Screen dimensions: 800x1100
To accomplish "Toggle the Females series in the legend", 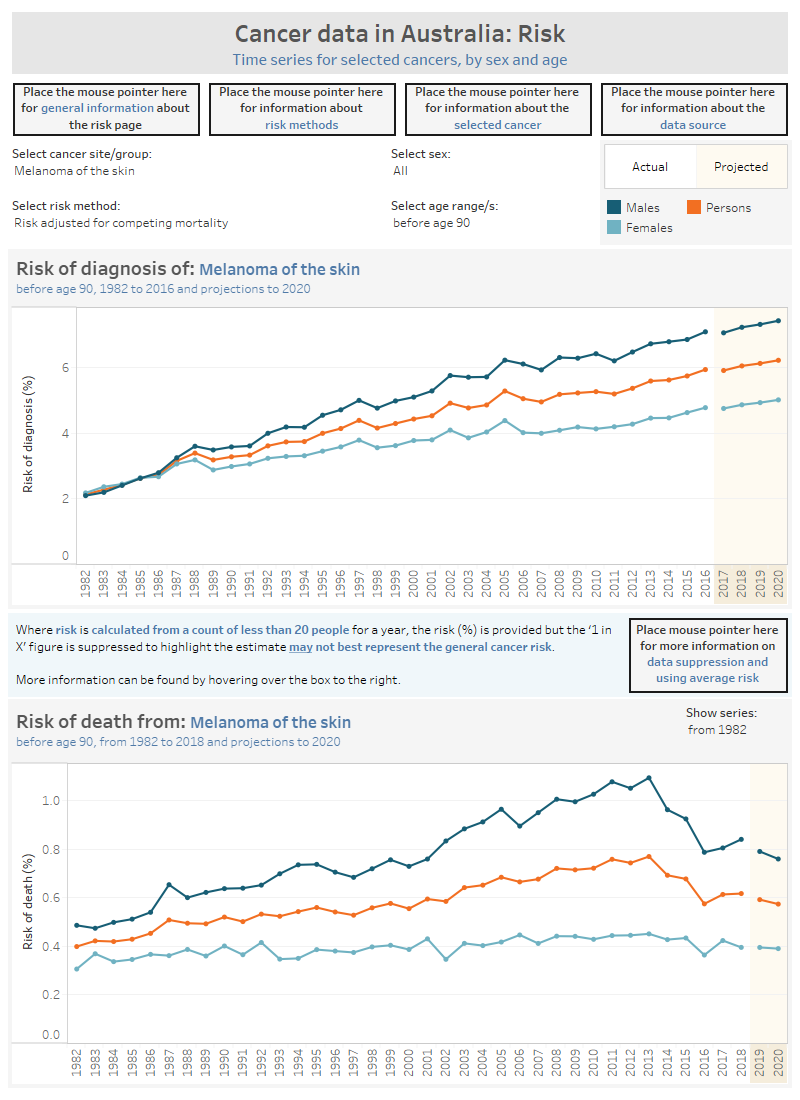I will [x=643, y=229].
